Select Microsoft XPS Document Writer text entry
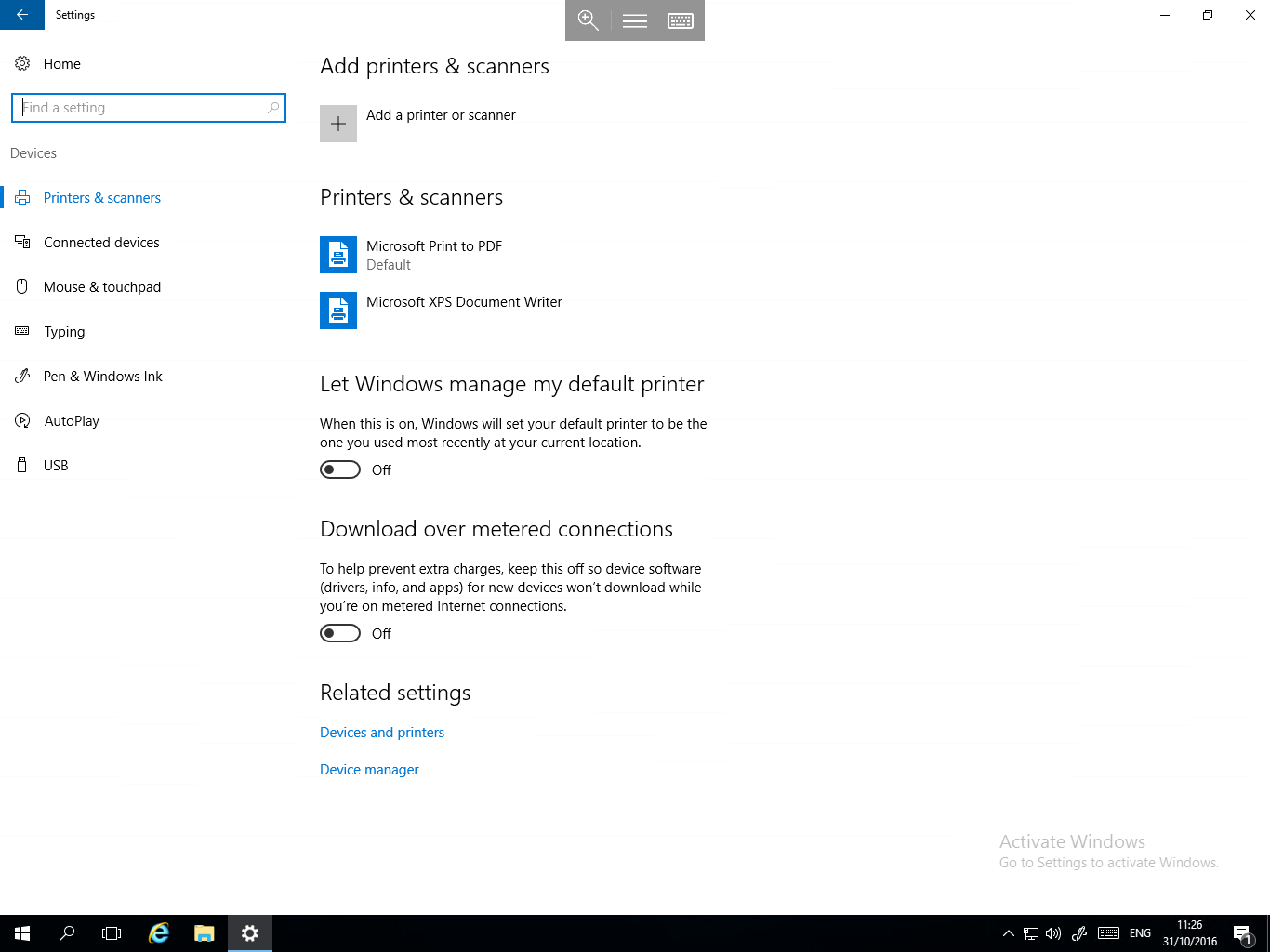 pos(464,302)
